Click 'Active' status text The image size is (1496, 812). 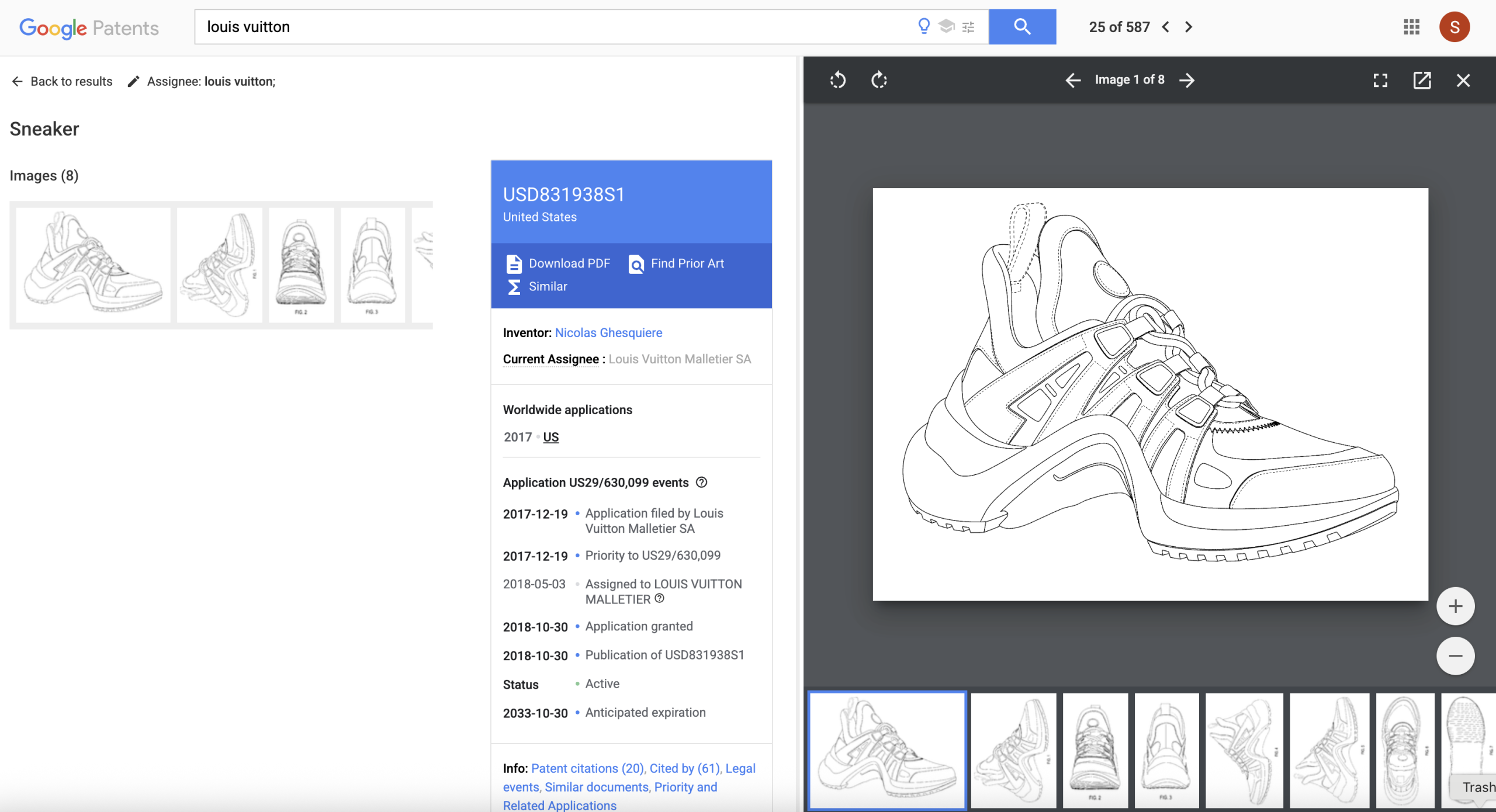pos(602,683)
